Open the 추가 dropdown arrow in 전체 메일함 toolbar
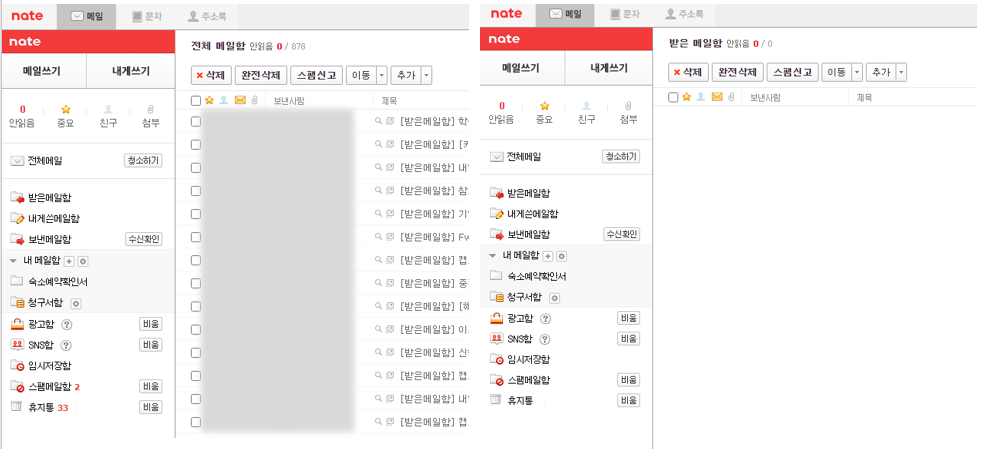The width and height of the screenshot is (983, 449). coord(426,75)
